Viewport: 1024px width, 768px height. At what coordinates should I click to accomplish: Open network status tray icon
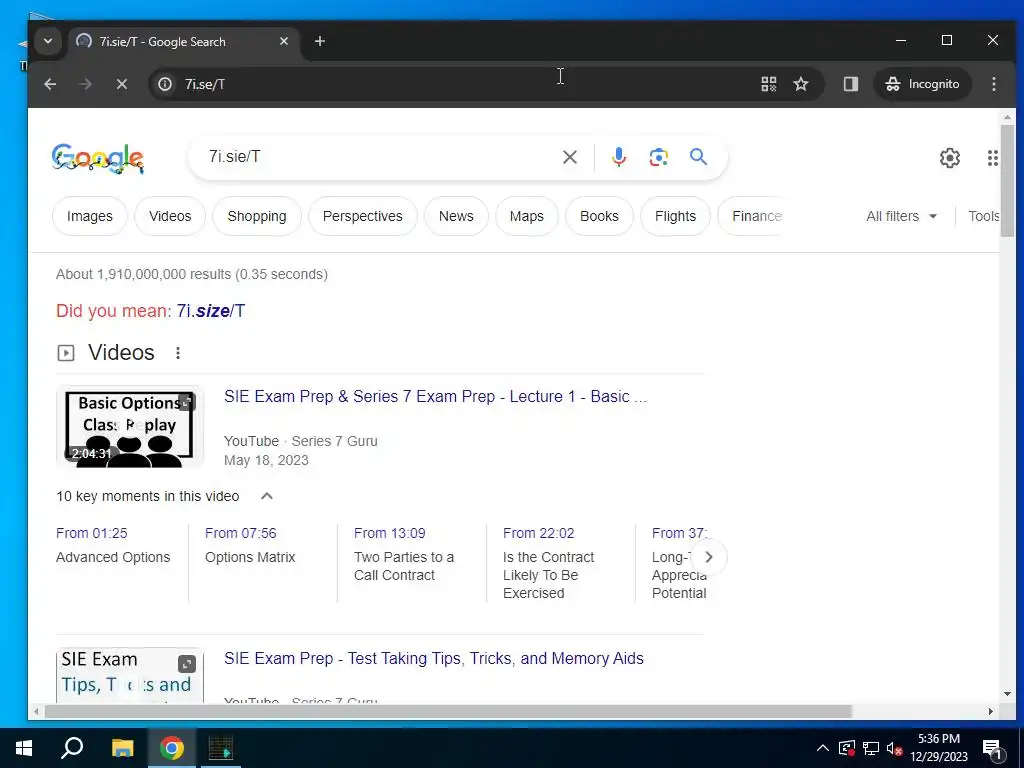[871, 748]
